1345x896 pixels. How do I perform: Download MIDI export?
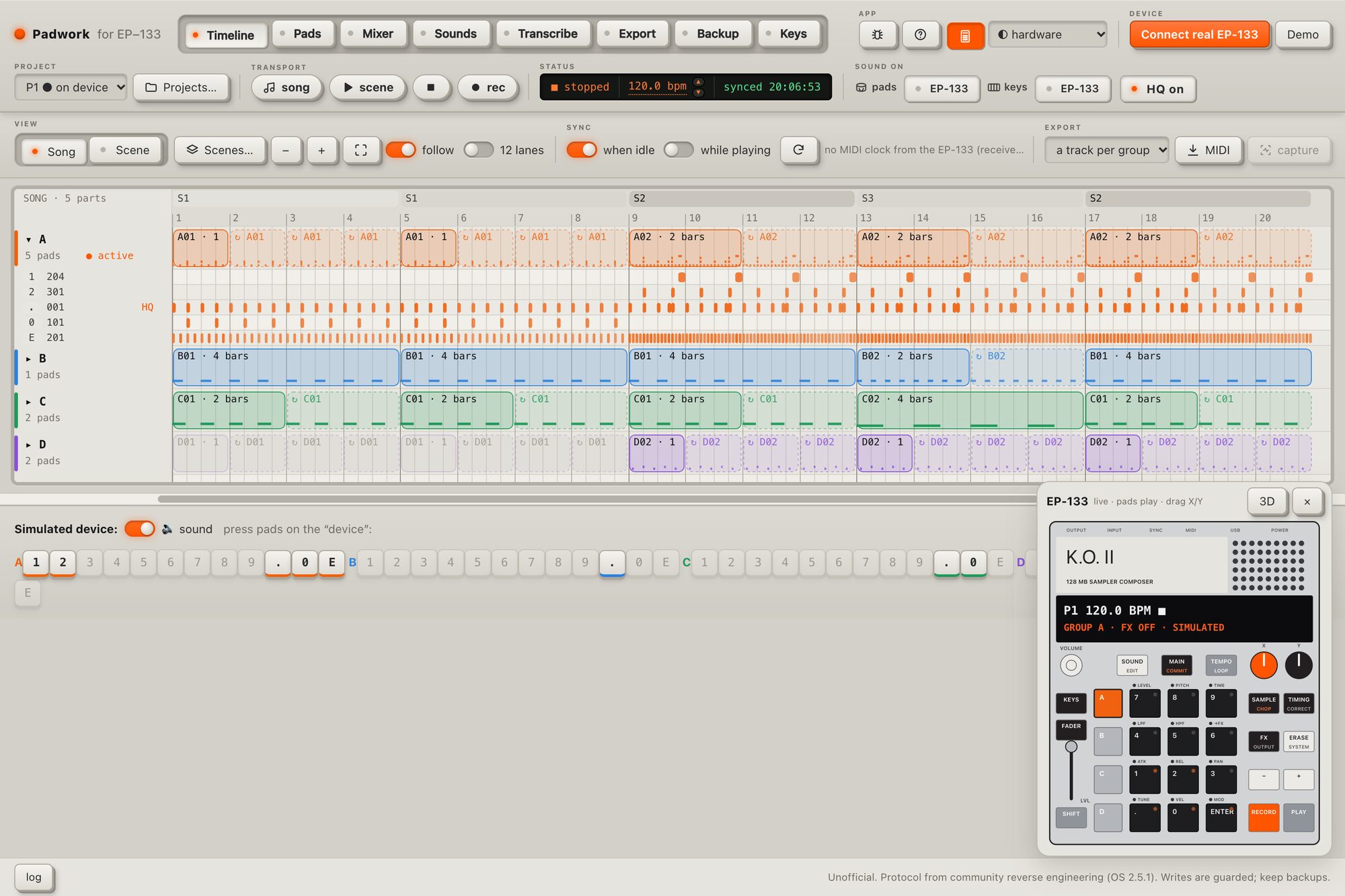tap(1208, 150)
